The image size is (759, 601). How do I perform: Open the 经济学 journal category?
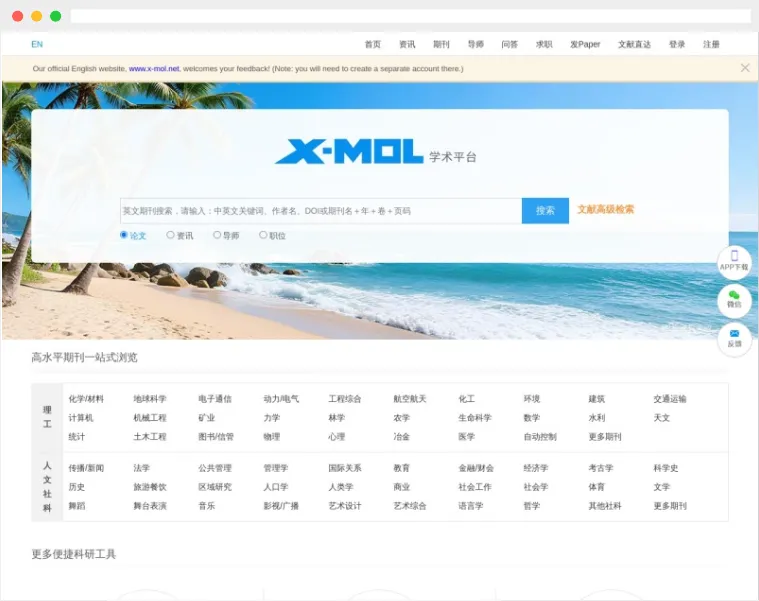536,468
